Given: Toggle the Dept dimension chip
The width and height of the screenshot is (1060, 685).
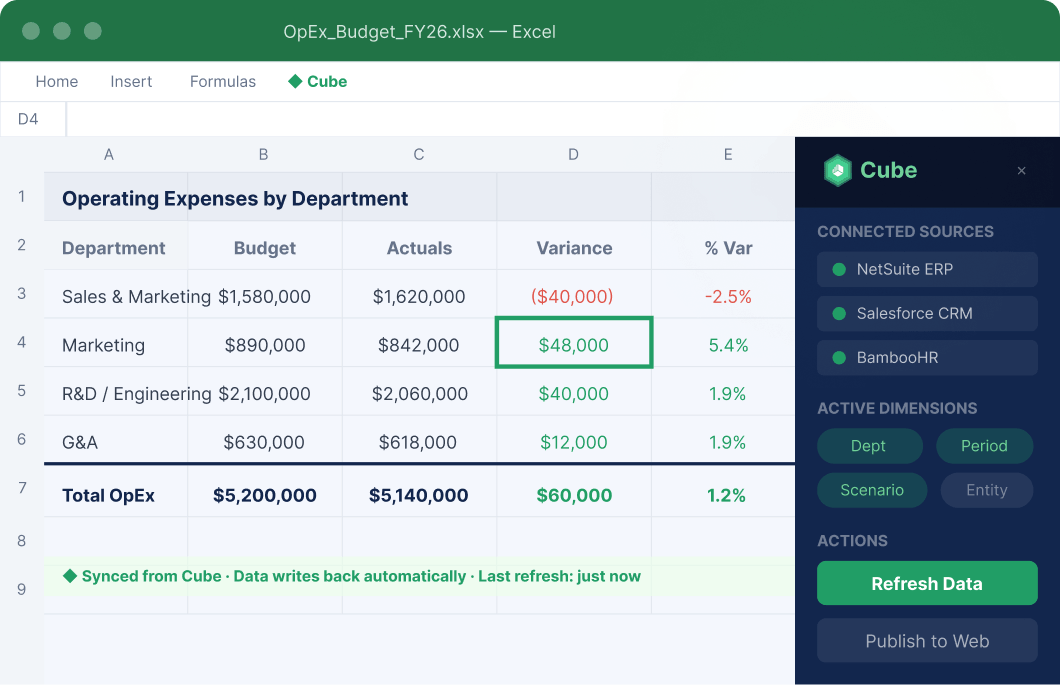Looking at the screenshot, I should click(x=869, y=446).
